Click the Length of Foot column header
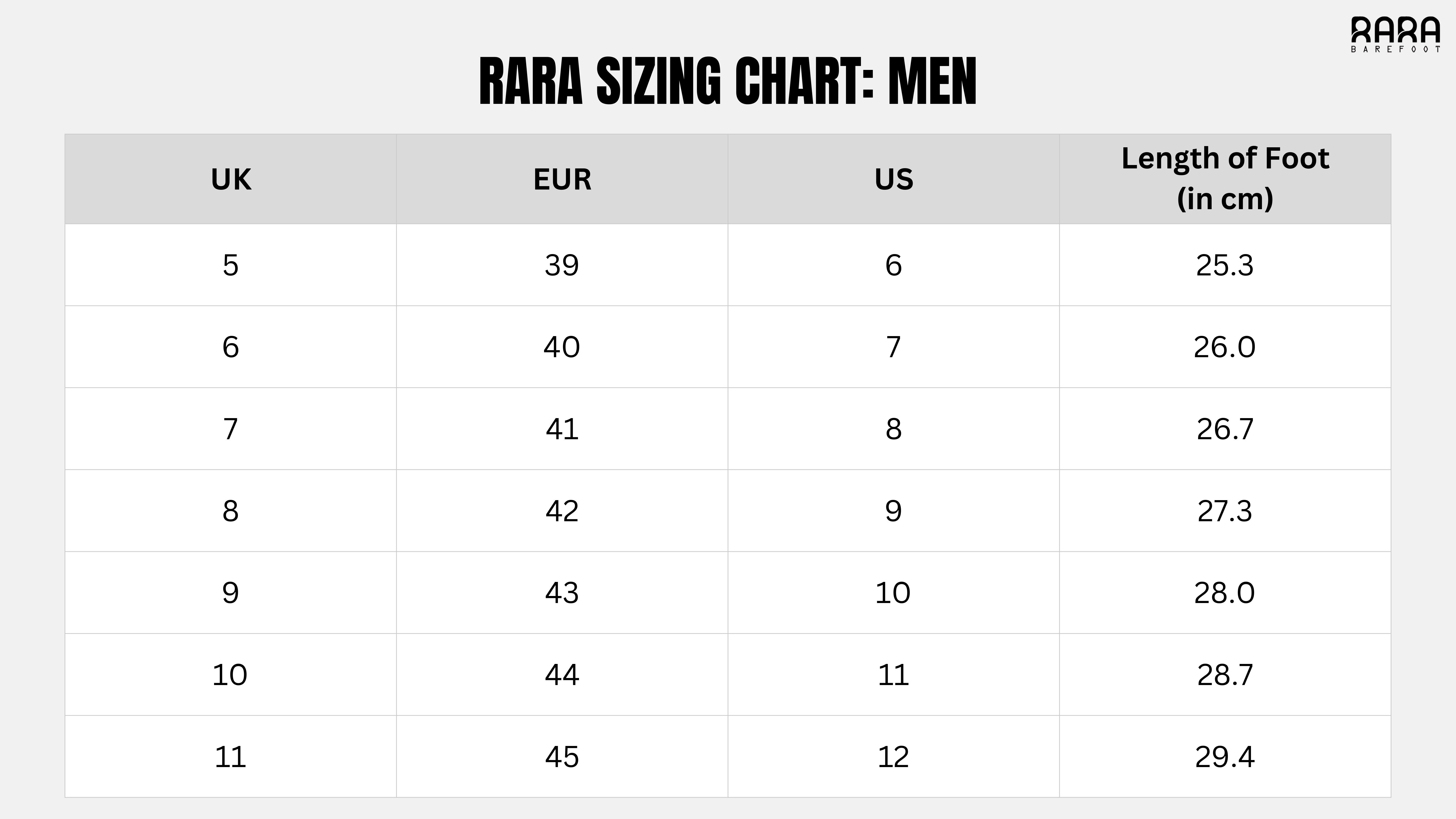The height and width of the screenshot is (819, 1456). pyautogui.click(x=1225, y=178)
